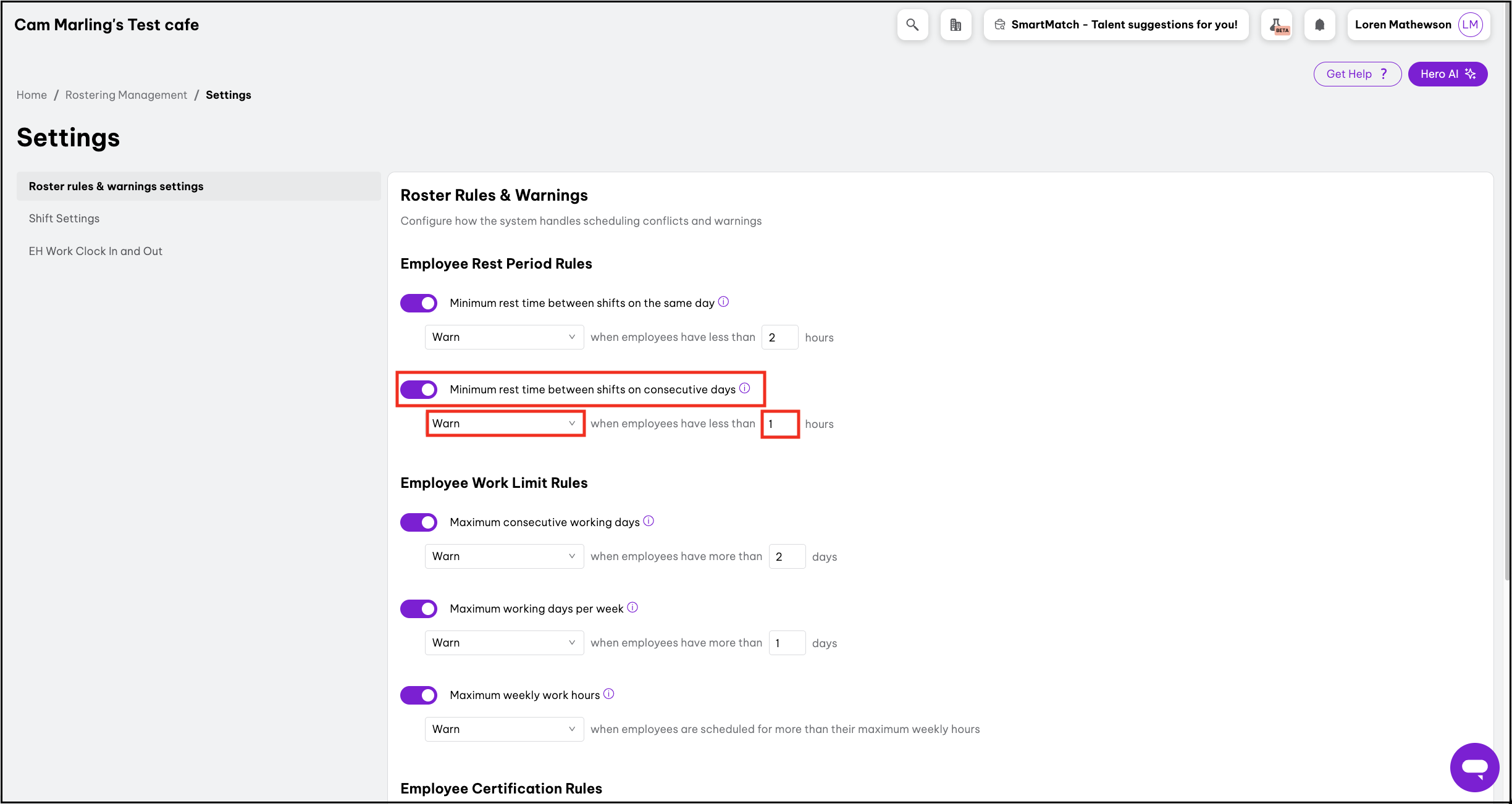Toggle Maximum working days per week rule

pyautogui.click(x=419, y=609)
